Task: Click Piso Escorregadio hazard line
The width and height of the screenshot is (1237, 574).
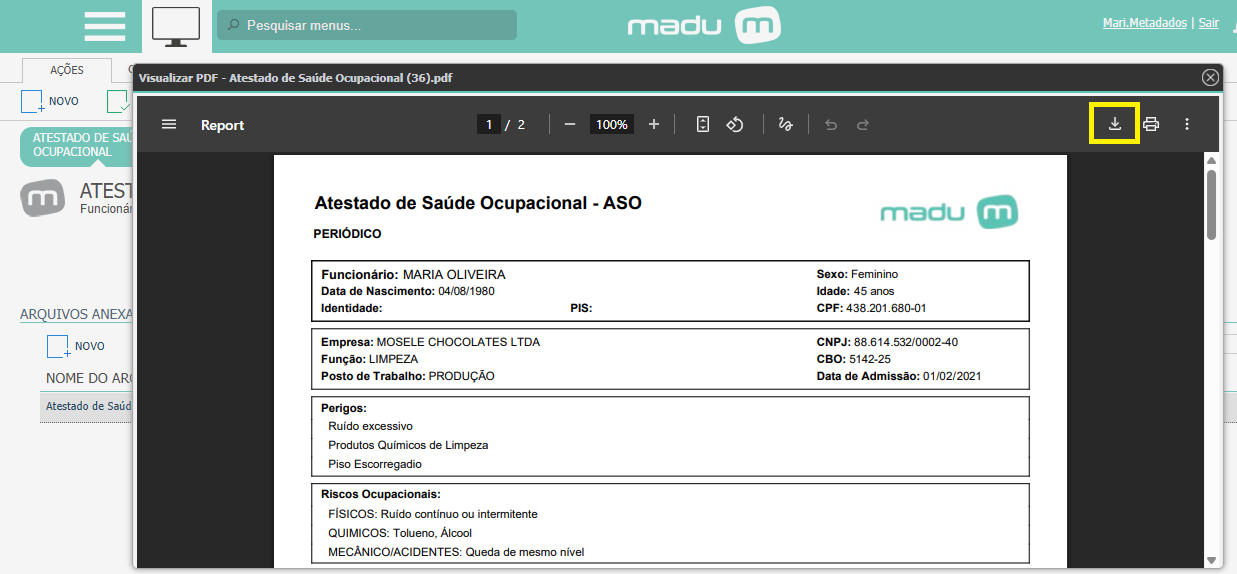Action: click(x=375, y=464)
